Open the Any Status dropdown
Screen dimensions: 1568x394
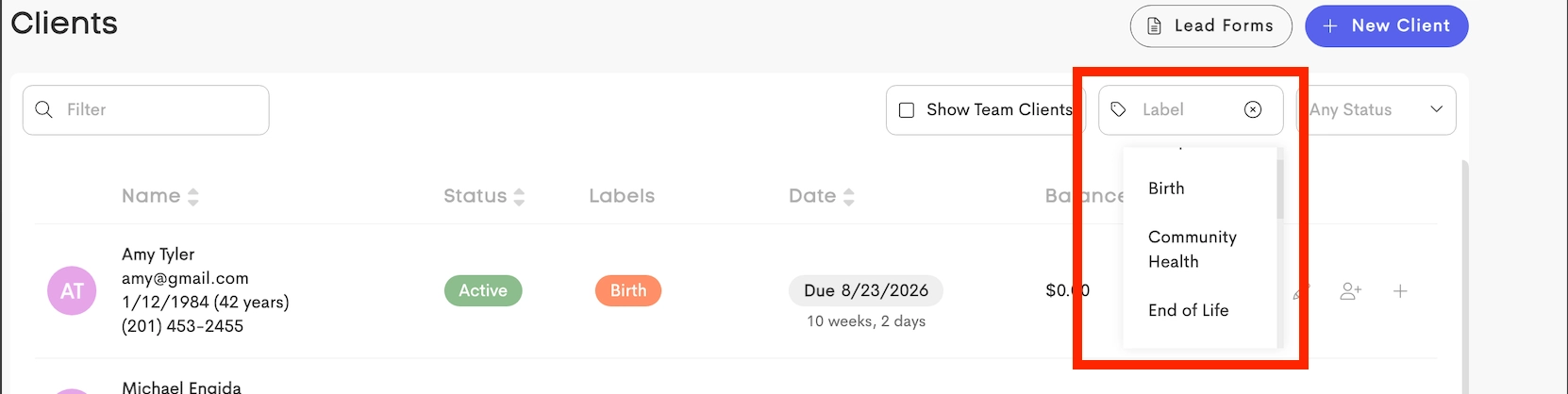pyautogui.click(x=1376, y=110)
